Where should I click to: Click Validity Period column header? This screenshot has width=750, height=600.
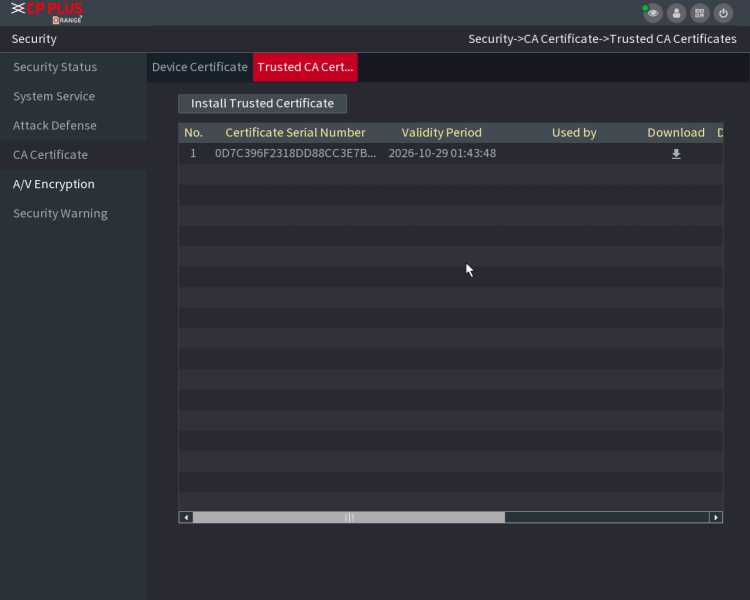[441, 133]
